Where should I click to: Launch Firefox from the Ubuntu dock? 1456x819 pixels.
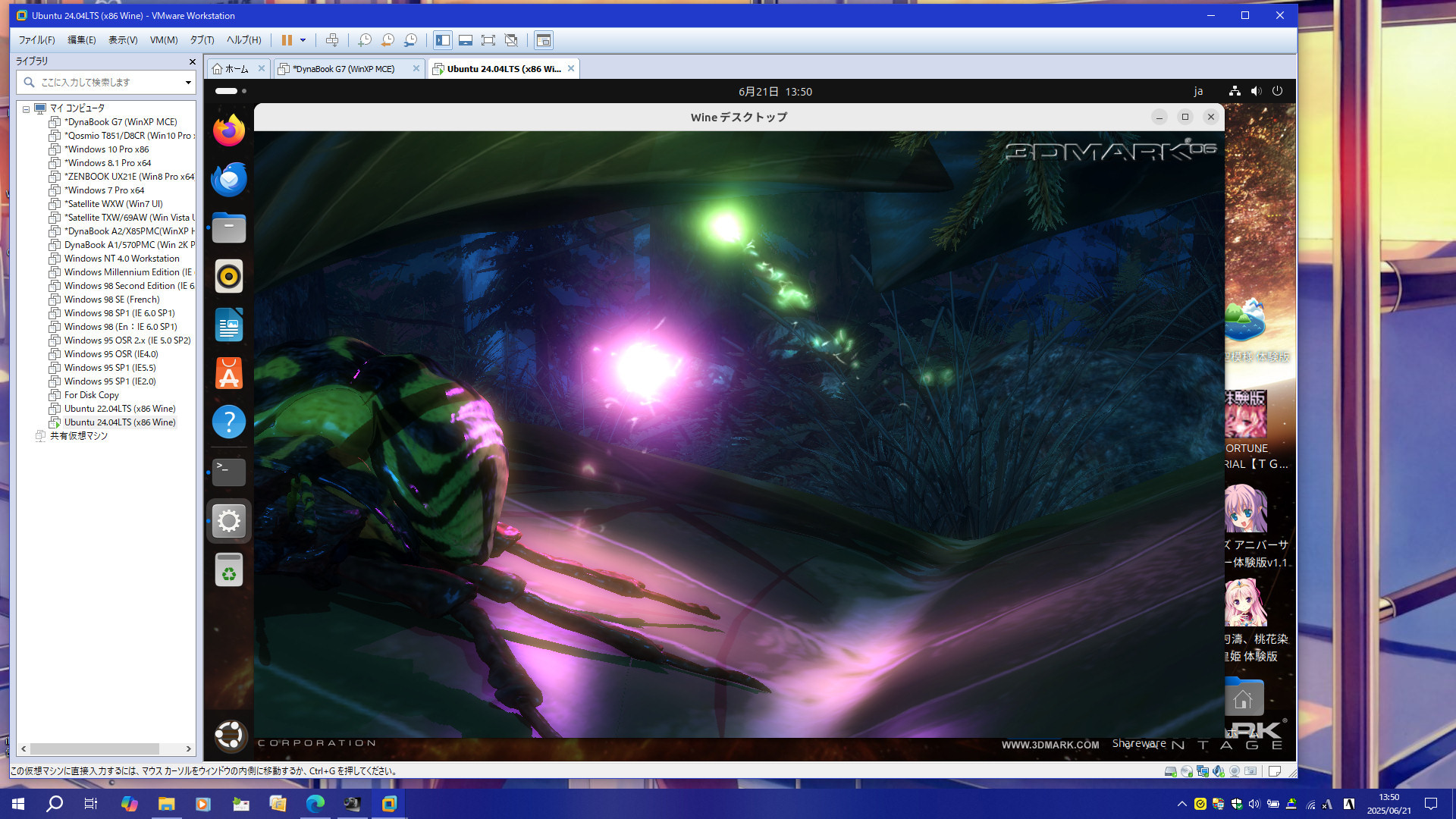click(x=229, y=130)
